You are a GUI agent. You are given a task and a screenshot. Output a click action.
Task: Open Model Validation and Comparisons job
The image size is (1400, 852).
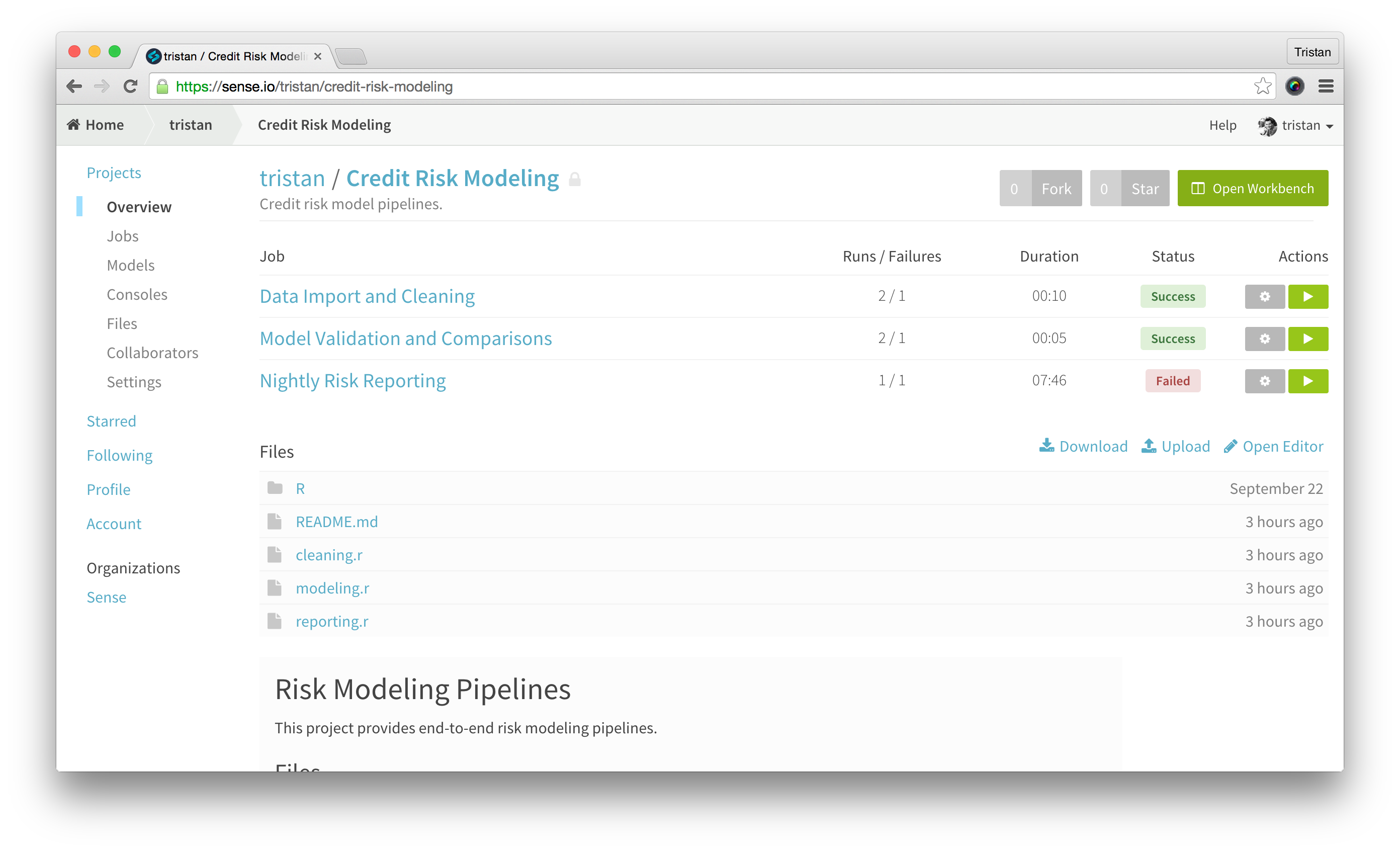(406, 338)
